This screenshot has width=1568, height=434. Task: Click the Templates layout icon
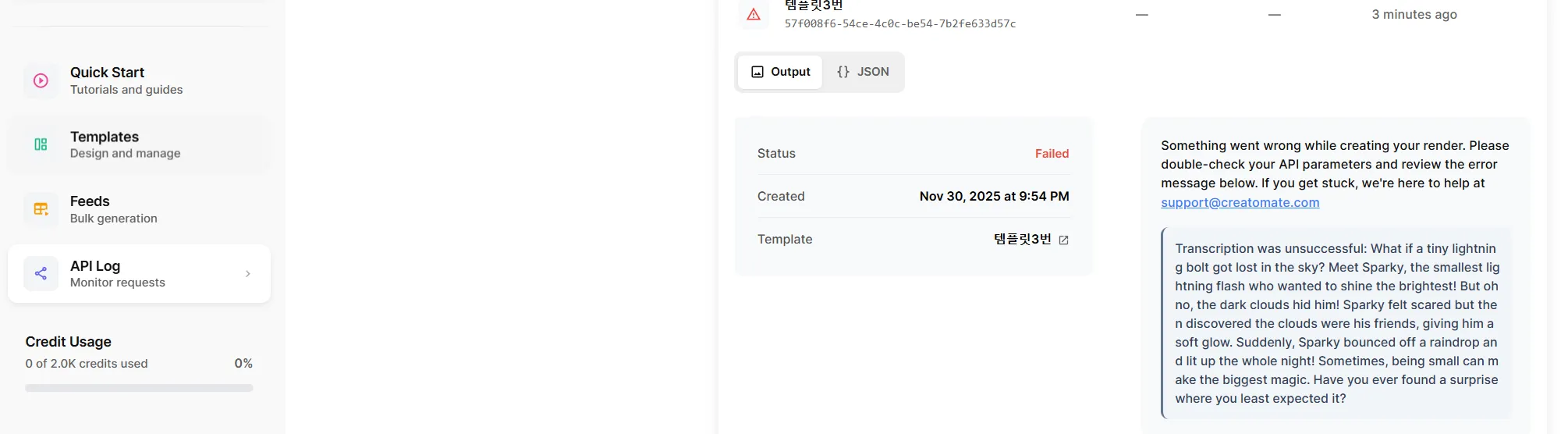[41, 144]
